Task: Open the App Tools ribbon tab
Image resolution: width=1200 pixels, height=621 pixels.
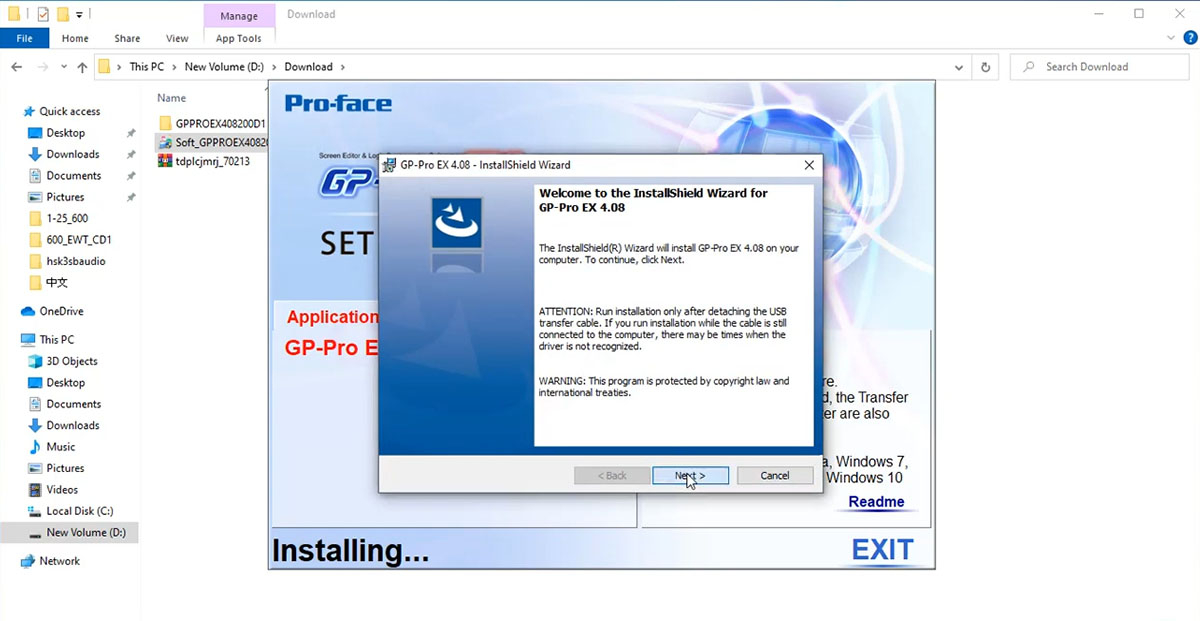Action: point(238,38)
